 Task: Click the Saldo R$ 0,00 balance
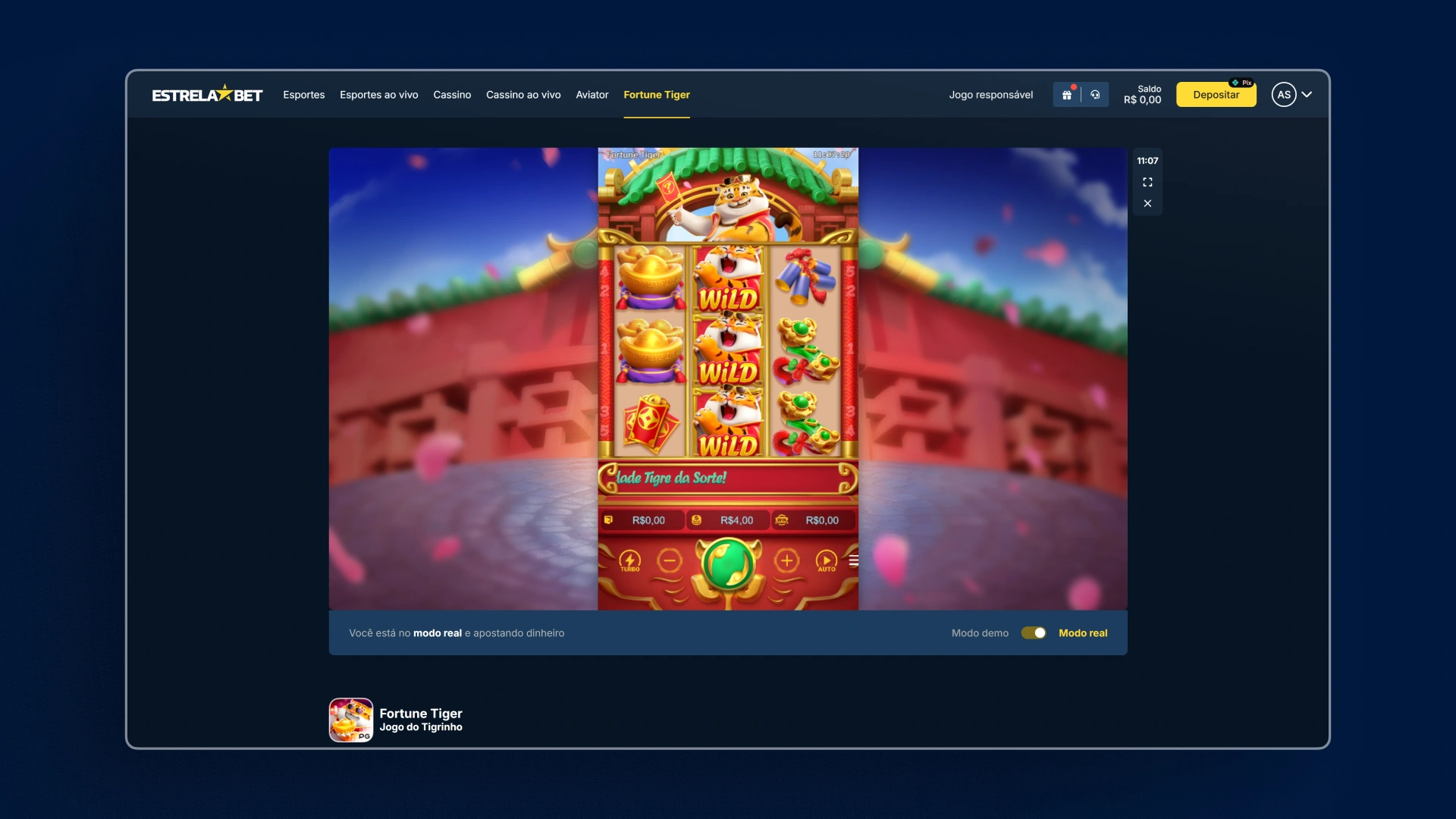click(x=1142, y=95)
